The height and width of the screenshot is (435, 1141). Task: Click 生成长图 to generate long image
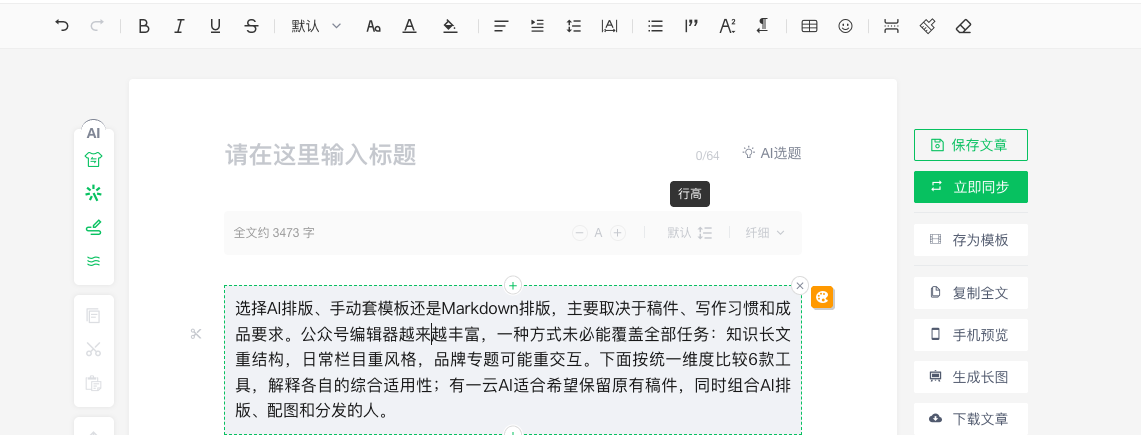[x=971, y=378]
